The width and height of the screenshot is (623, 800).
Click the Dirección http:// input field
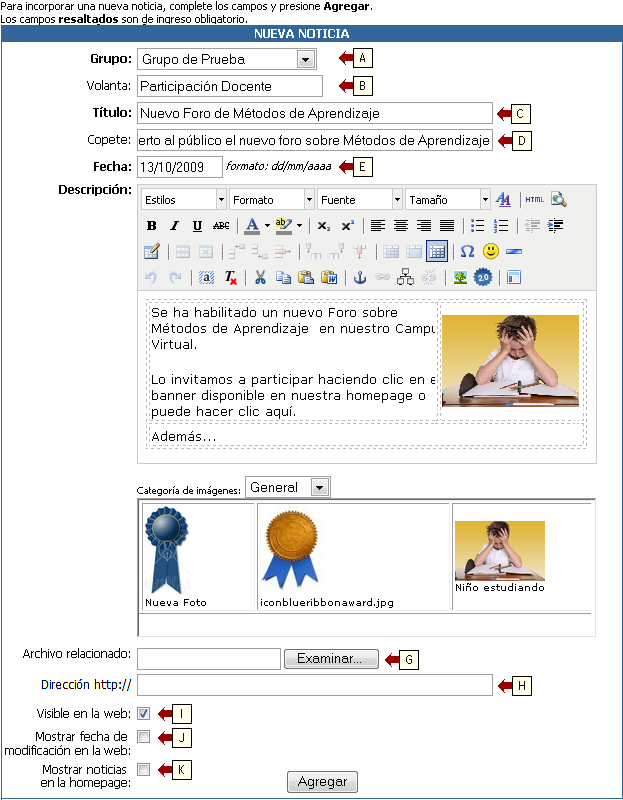click(x=315, y=685)
